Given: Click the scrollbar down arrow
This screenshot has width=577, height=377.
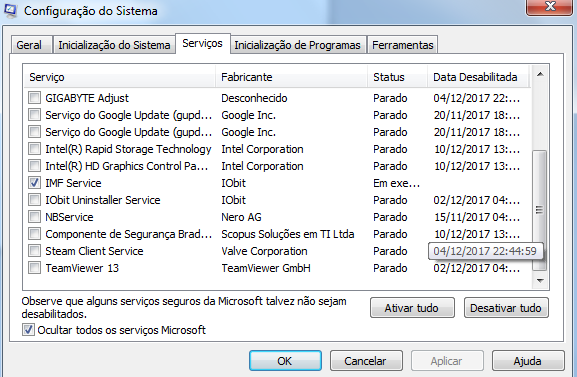Looking at the screenshot, I should pos(540,281).
